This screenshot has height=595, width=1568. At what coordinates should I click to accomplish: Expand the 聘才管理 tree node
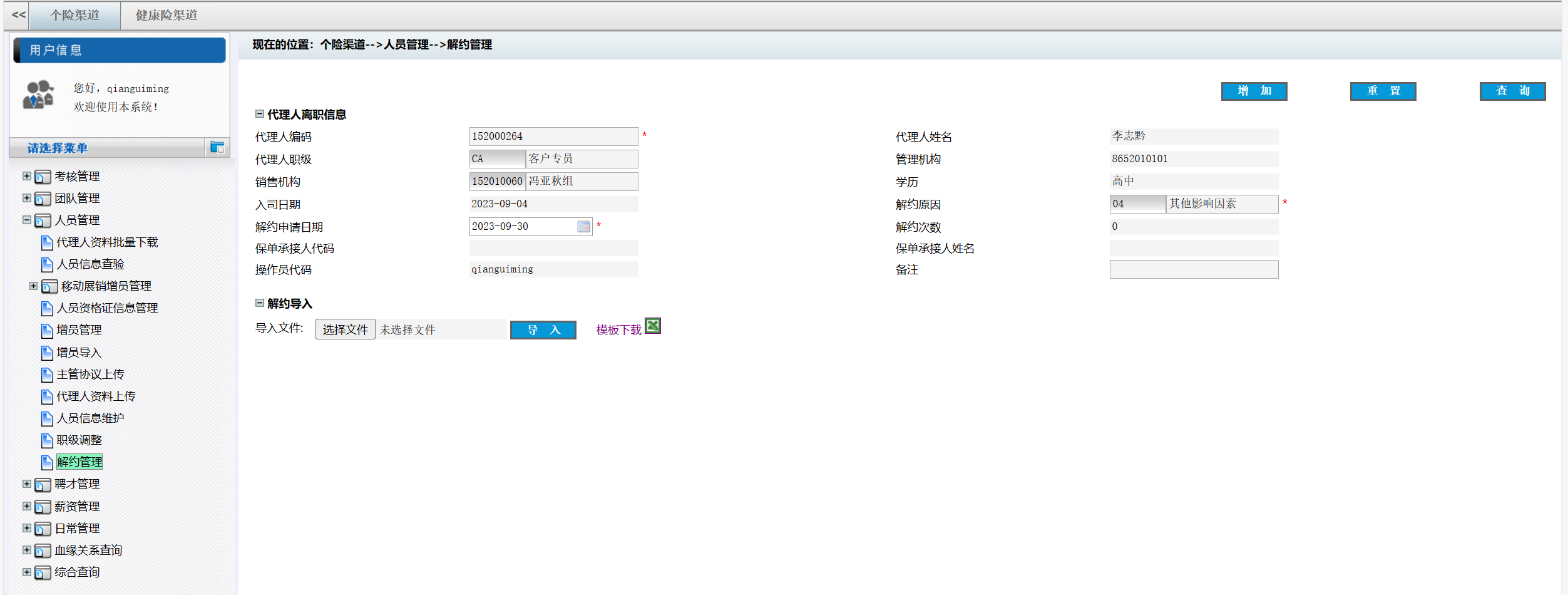coord(27,484)
